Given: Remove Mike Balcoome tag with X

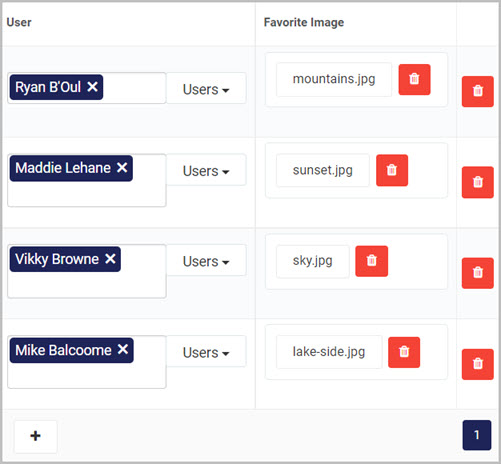Looking at the screenshot, I should click(123, 350).
